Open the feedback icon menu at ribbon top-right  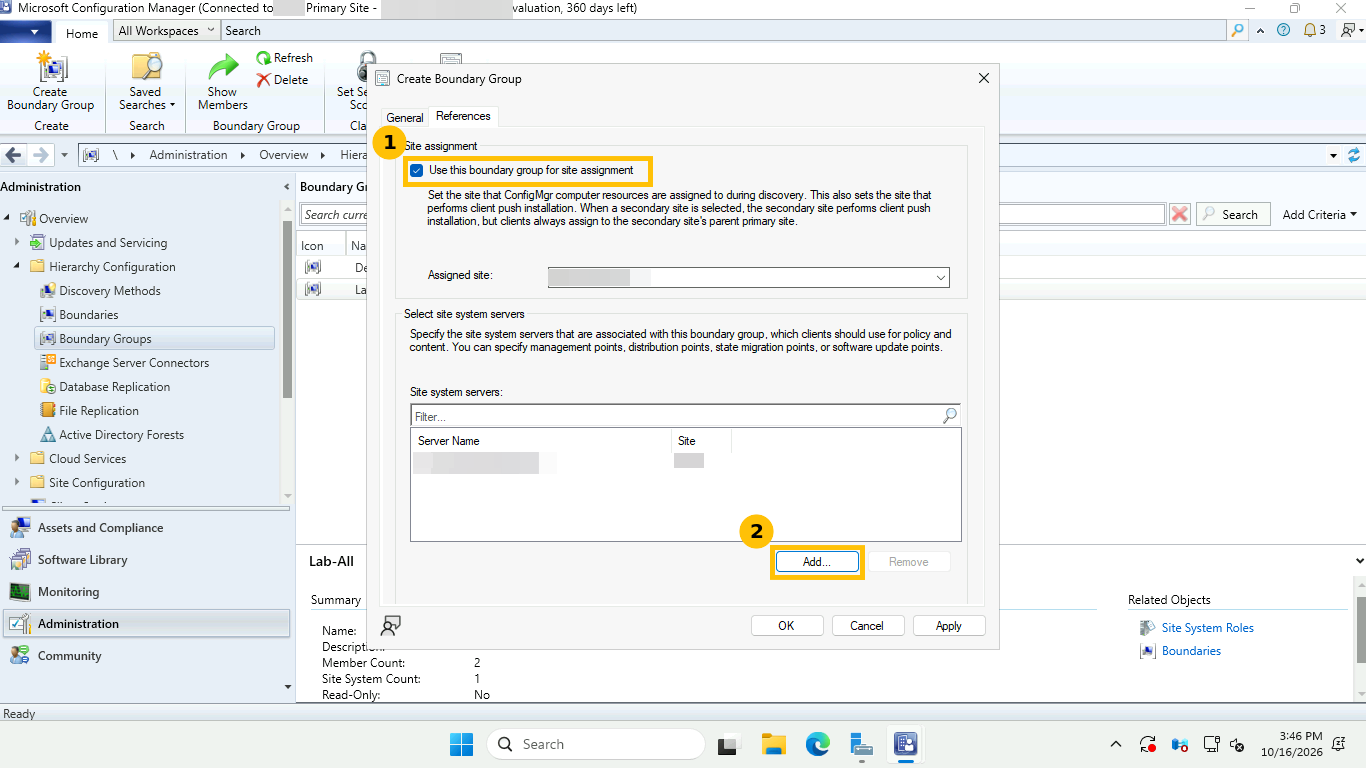tap(1350, 30)
